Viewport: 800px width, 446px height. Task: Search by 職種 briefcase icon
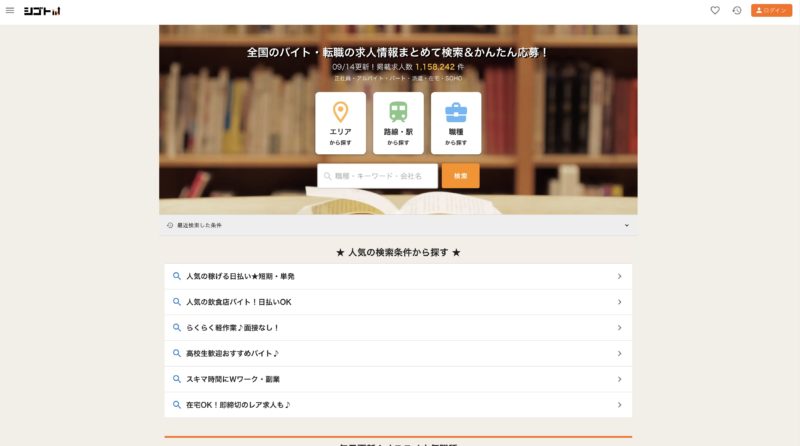455,123
